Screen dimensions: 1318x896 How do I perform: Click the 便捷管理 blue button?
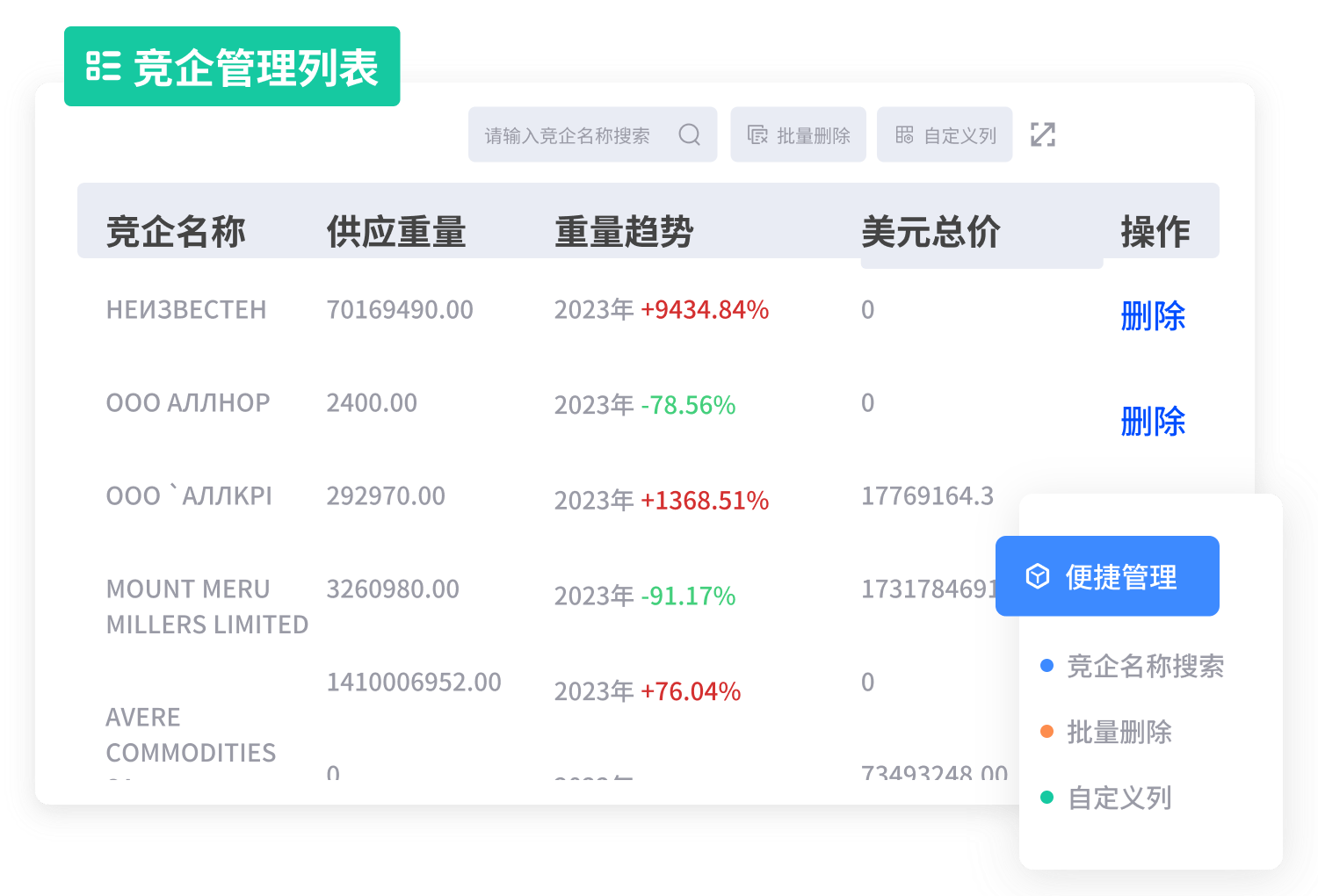point(1107,576)
